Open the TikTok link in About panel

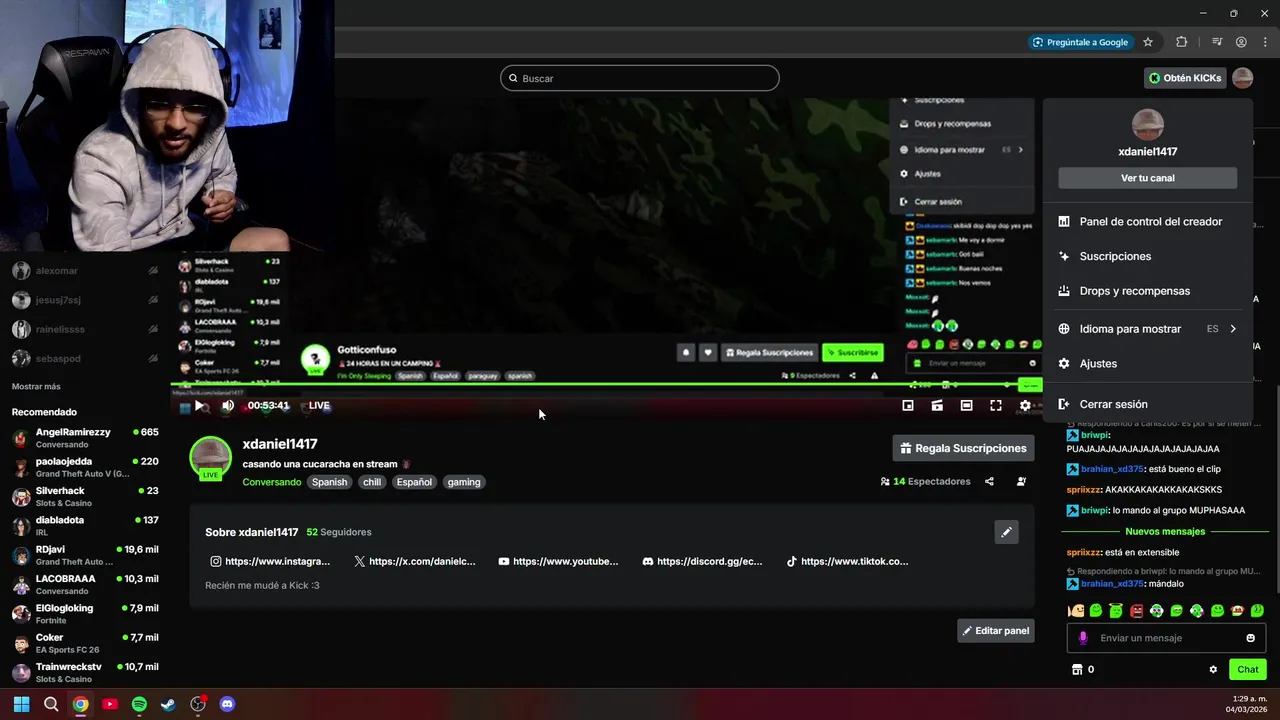[x=847, y=561]
